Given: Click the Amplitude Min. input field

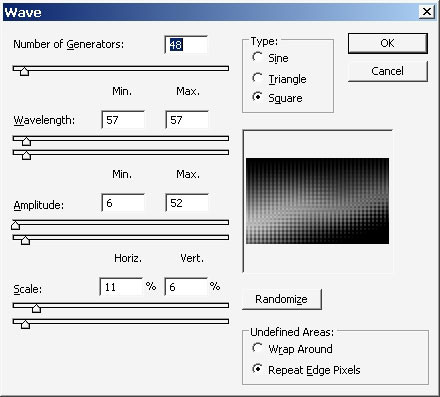Looking at the screenshot, I should 123,203.
